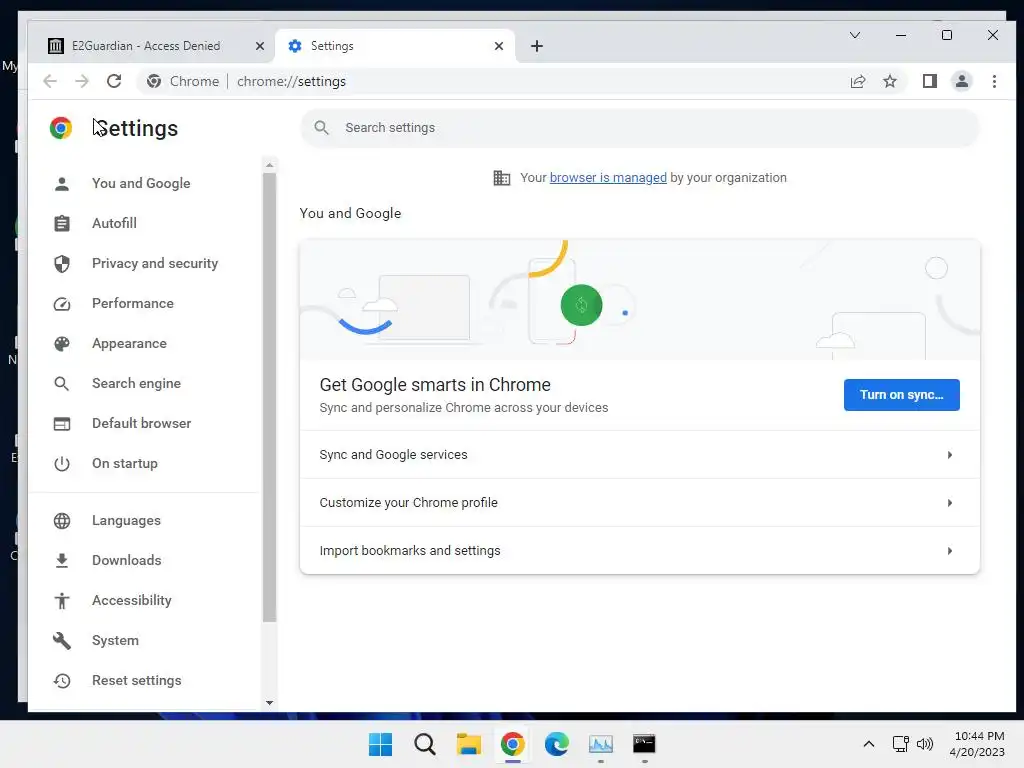The width and height of the screenshot is (1024, 768).
Task: Click the Languages globe icon
Action: pos(62,520)
